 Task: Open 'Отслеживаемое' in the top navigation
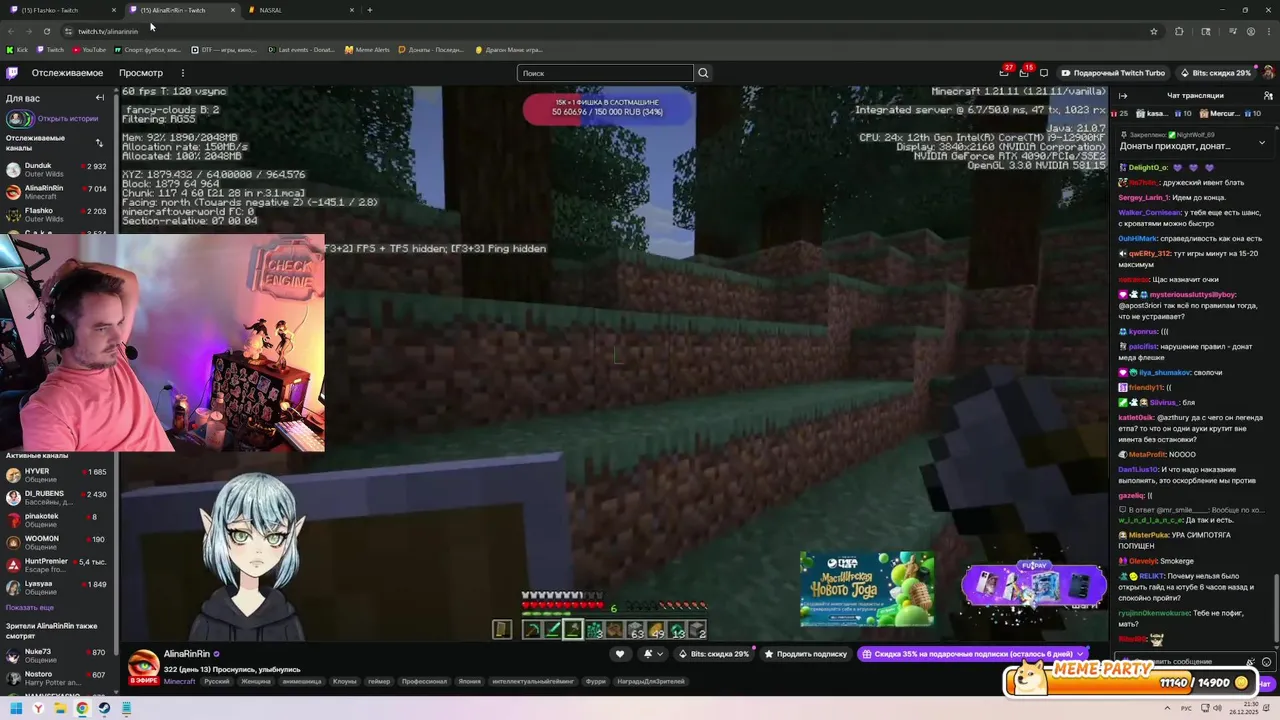tap(67, 73)
